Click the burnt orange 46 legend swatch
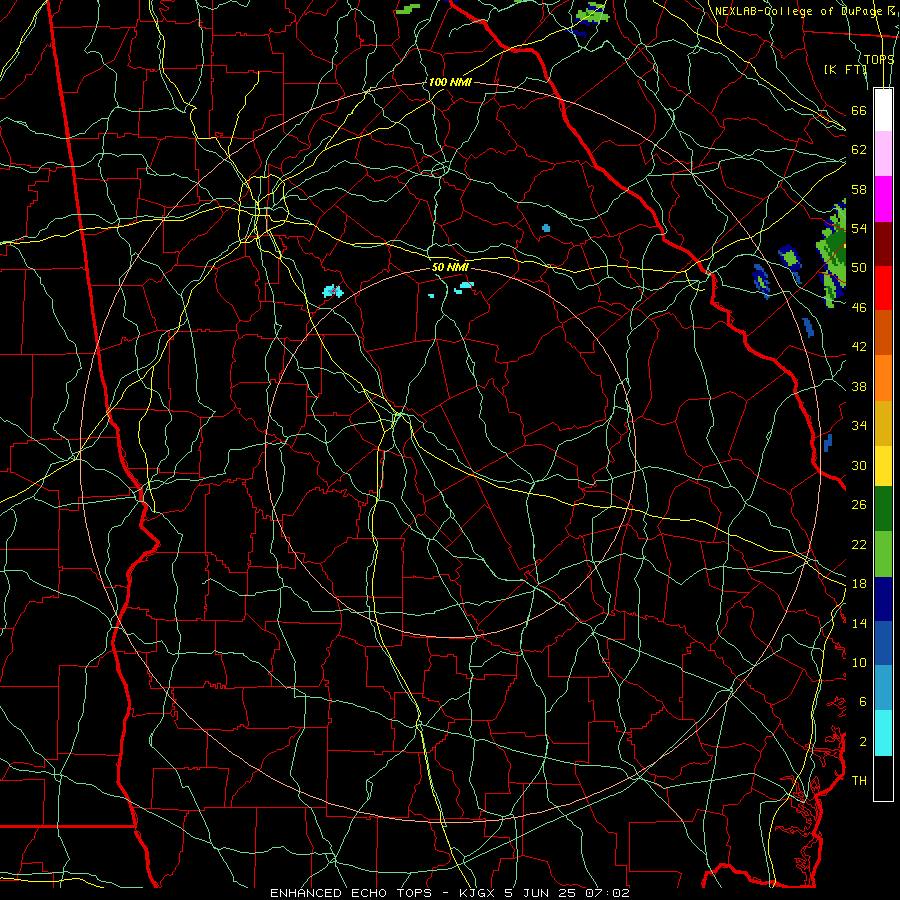The height and width of the screenshot is (900, 900). 883,333
